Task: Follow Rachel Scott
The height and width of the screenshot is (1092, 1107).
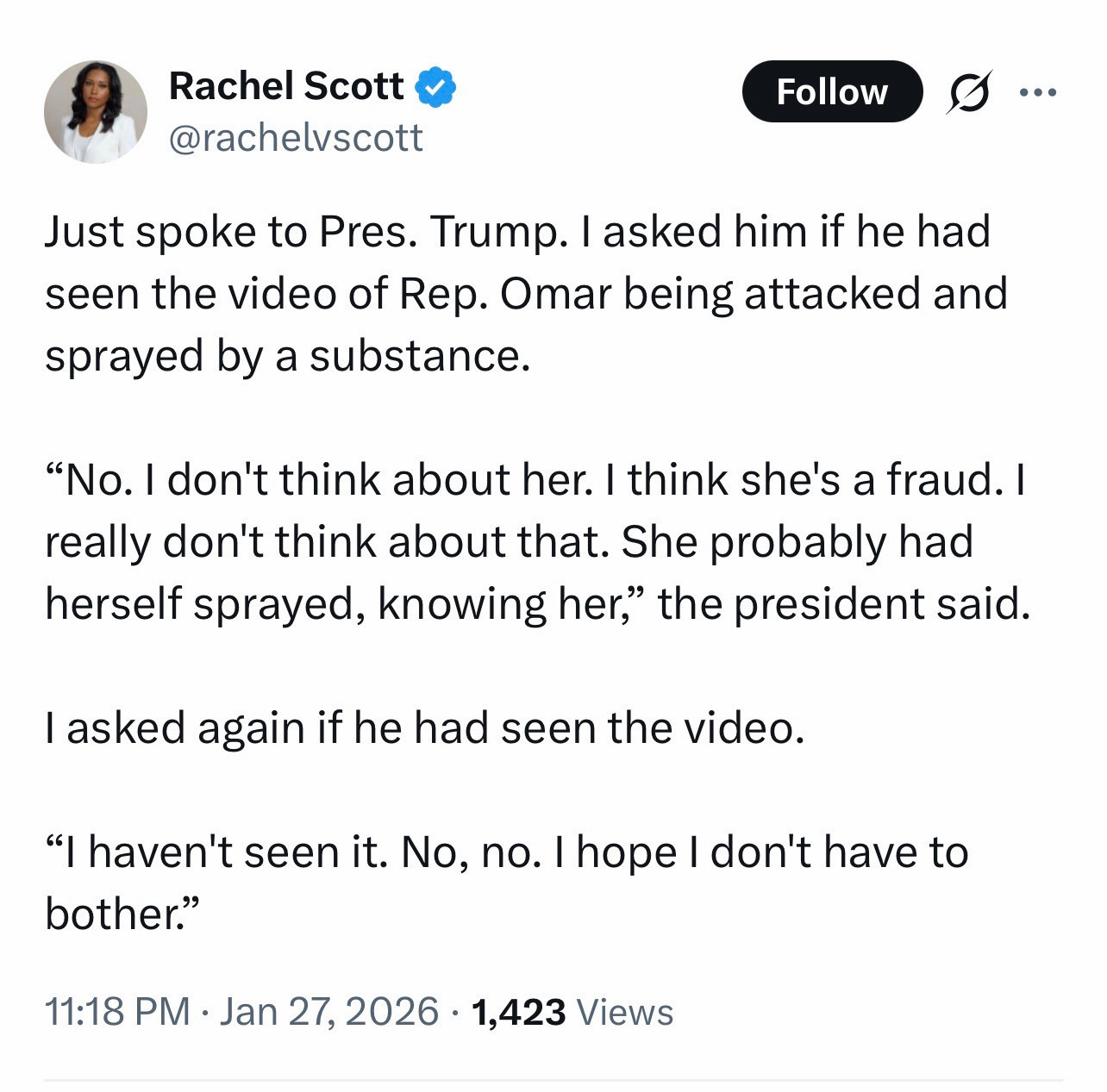Action: click(831, 91)
